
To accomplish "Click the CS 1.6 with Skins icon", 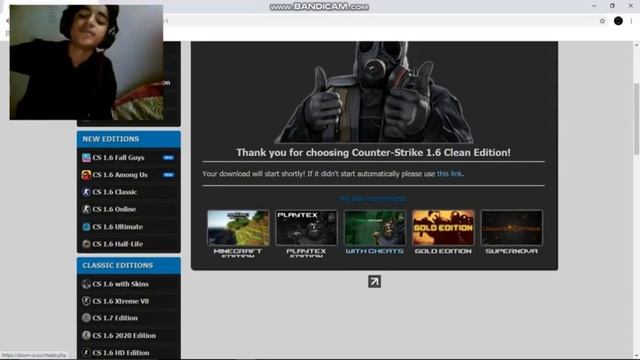I will [86, 284].
